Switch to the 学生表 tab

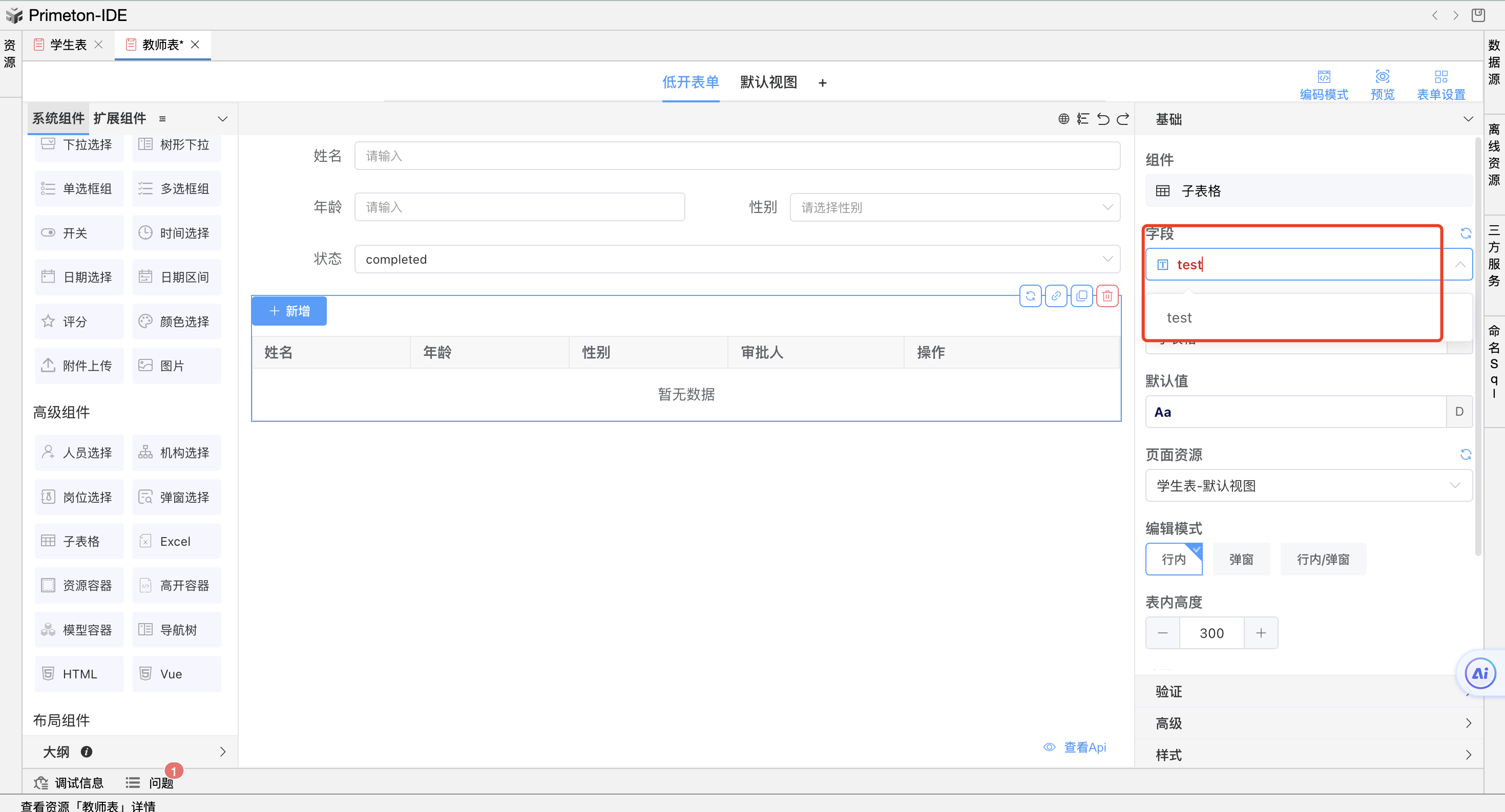tap(68, 45)
